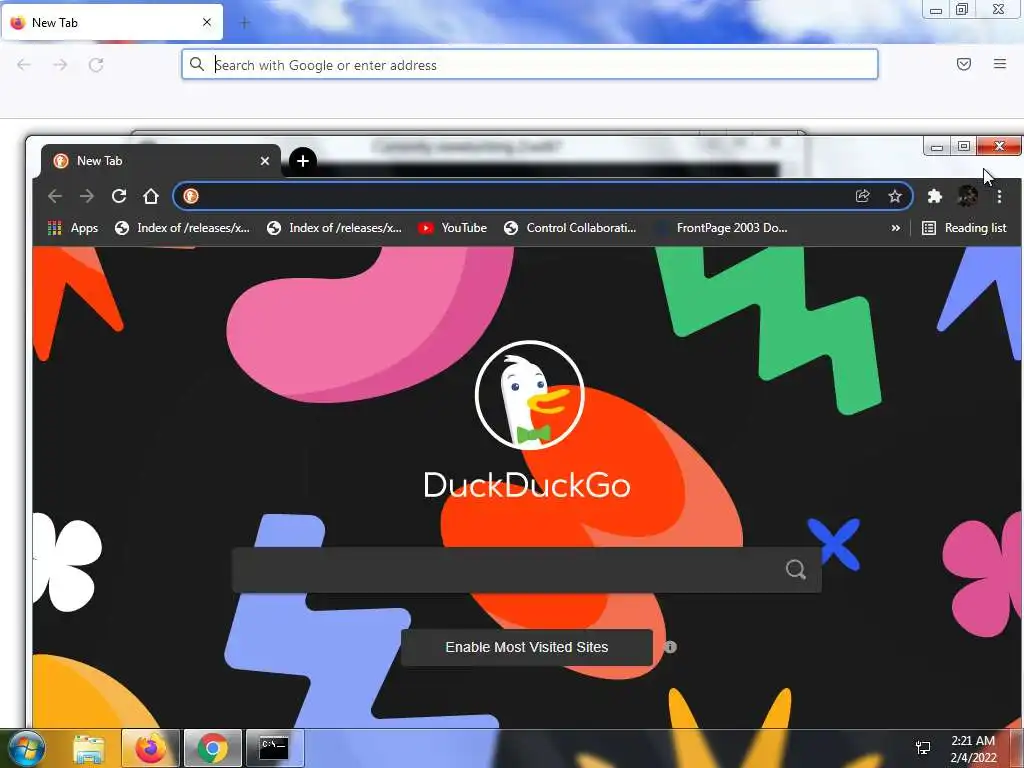Reload page in Firefox

coord(96,65)
